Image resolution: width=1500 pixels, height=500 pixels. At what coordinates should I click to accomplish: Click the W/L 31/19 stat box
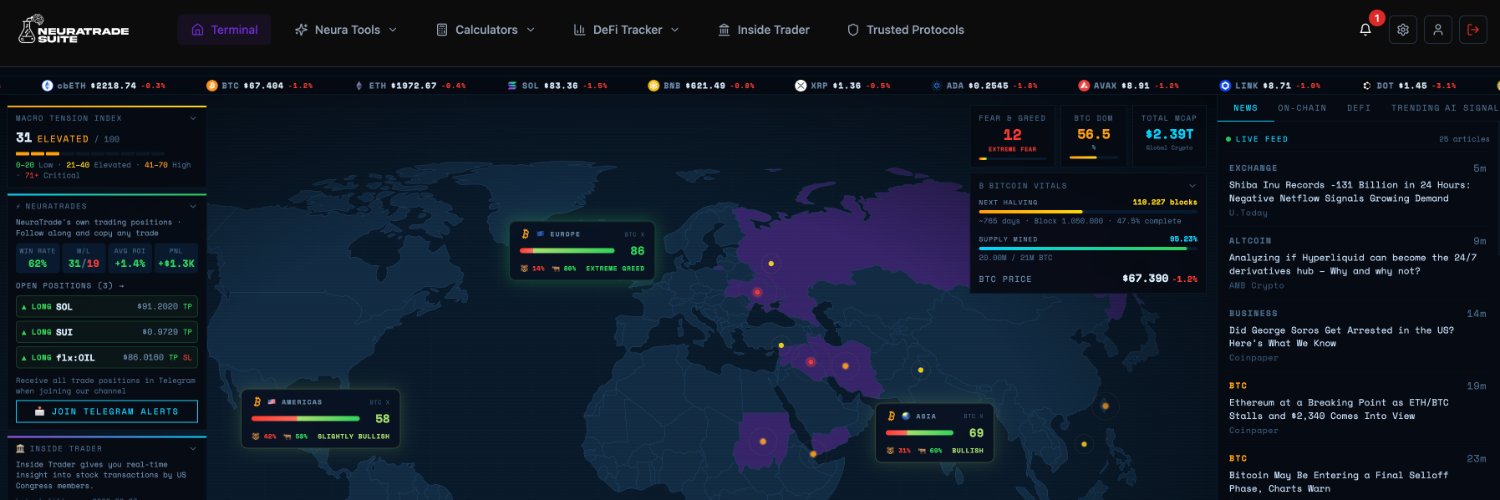pyautogui.click(x=83, y=258)
